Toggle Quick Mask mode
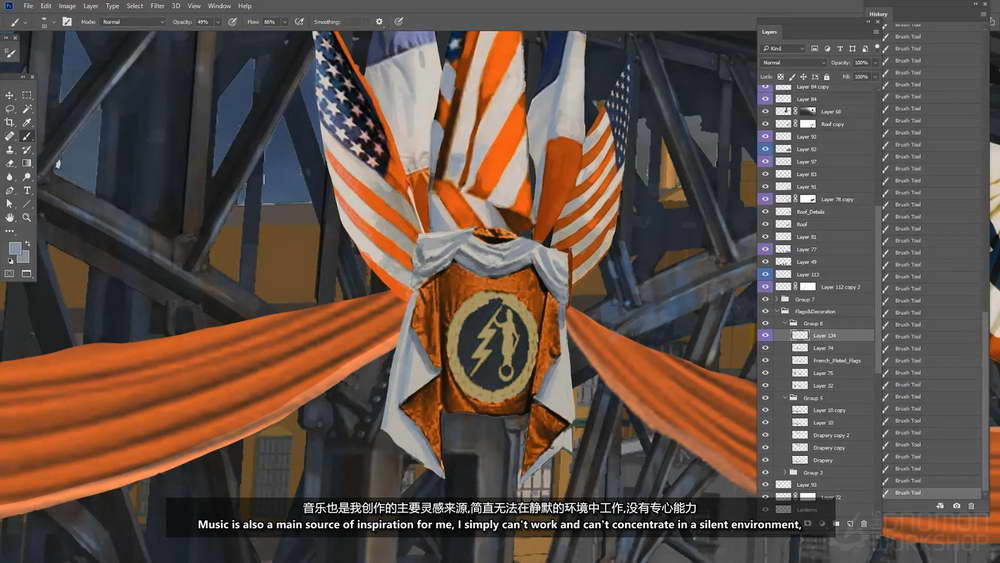This screenshot has width=1000, height=563. 10,274
